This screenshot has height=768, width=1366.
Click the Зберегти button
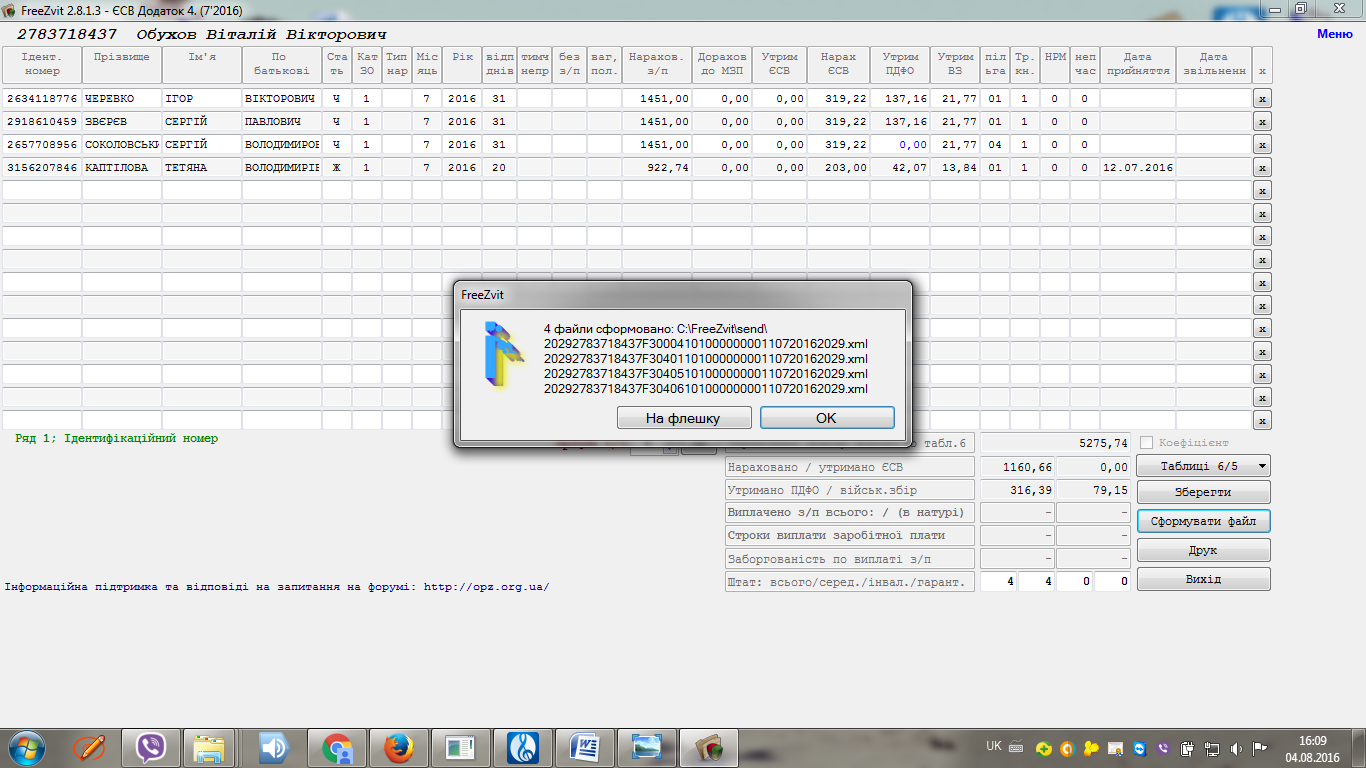pos(1203,492)
